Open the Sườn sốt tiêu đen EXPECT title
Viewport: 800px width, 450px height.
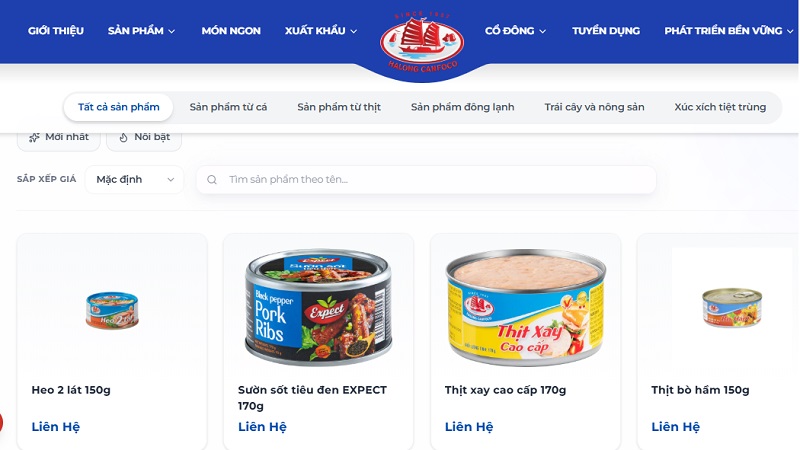[x=312, y=397]
